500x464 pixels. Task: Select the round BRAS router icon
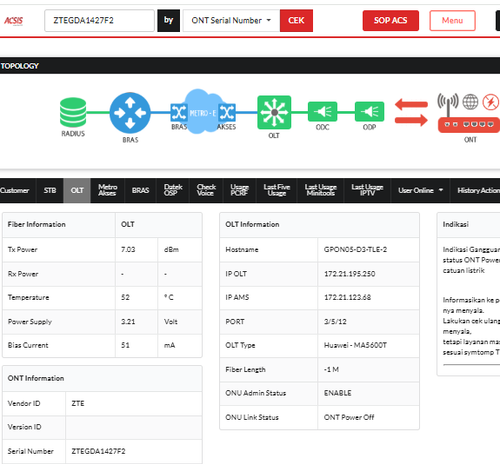[130, 113]
